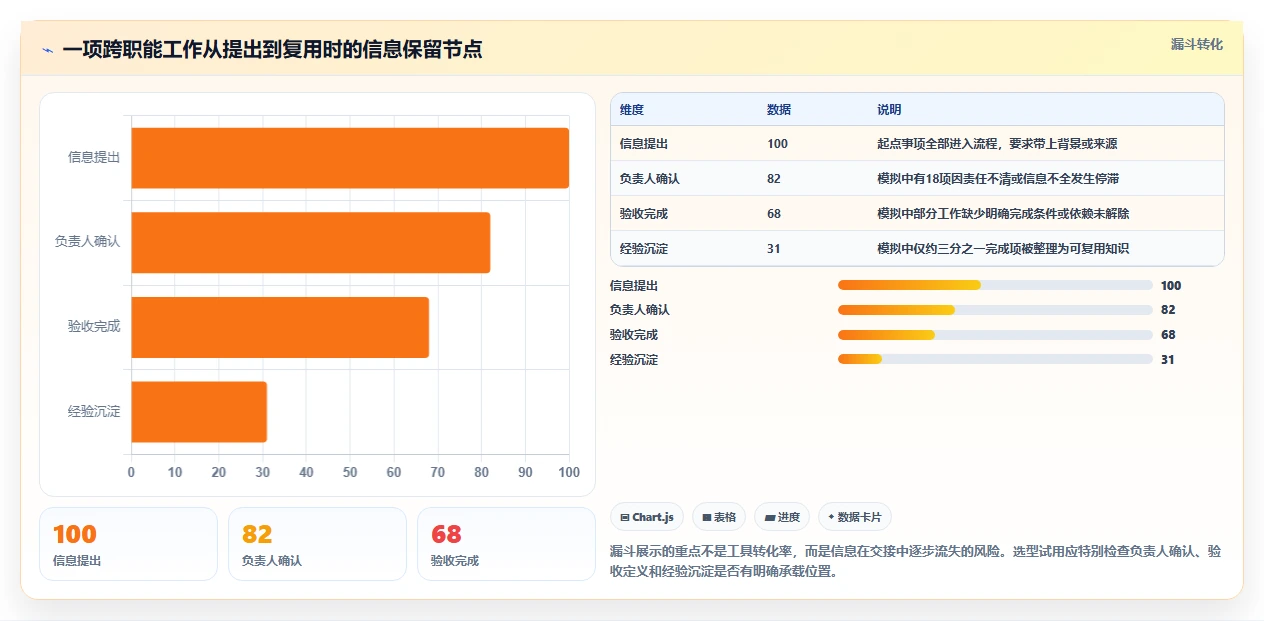Click the 信息提出 cell in the table's 维度 column
Viewport: 1264px width, 621px height.
click(x=644, y=144)
